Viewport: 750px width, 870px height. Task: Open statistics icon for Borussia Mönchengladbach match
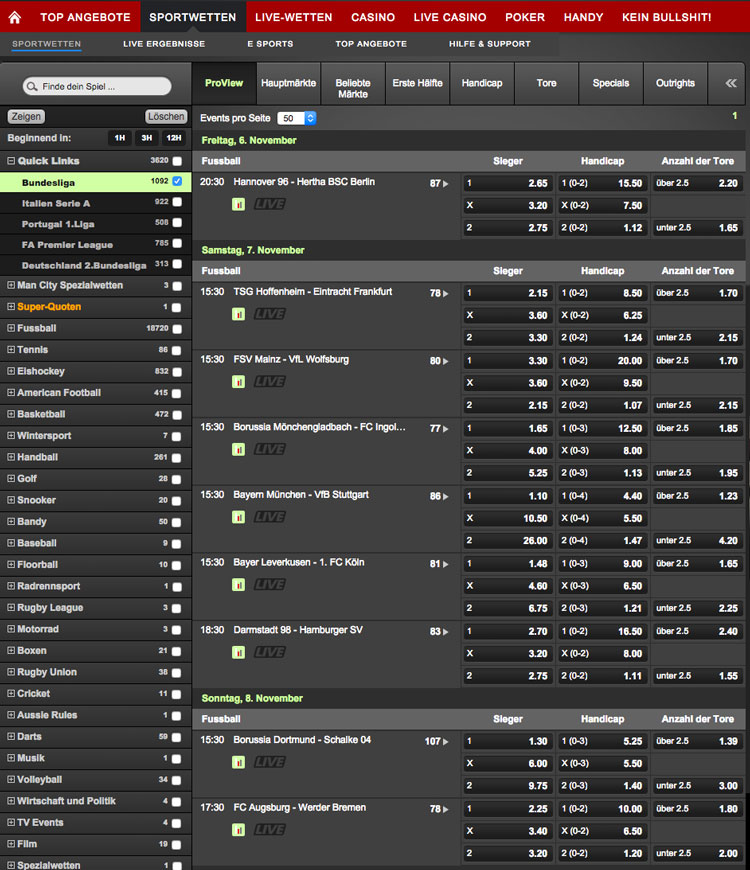239,450
